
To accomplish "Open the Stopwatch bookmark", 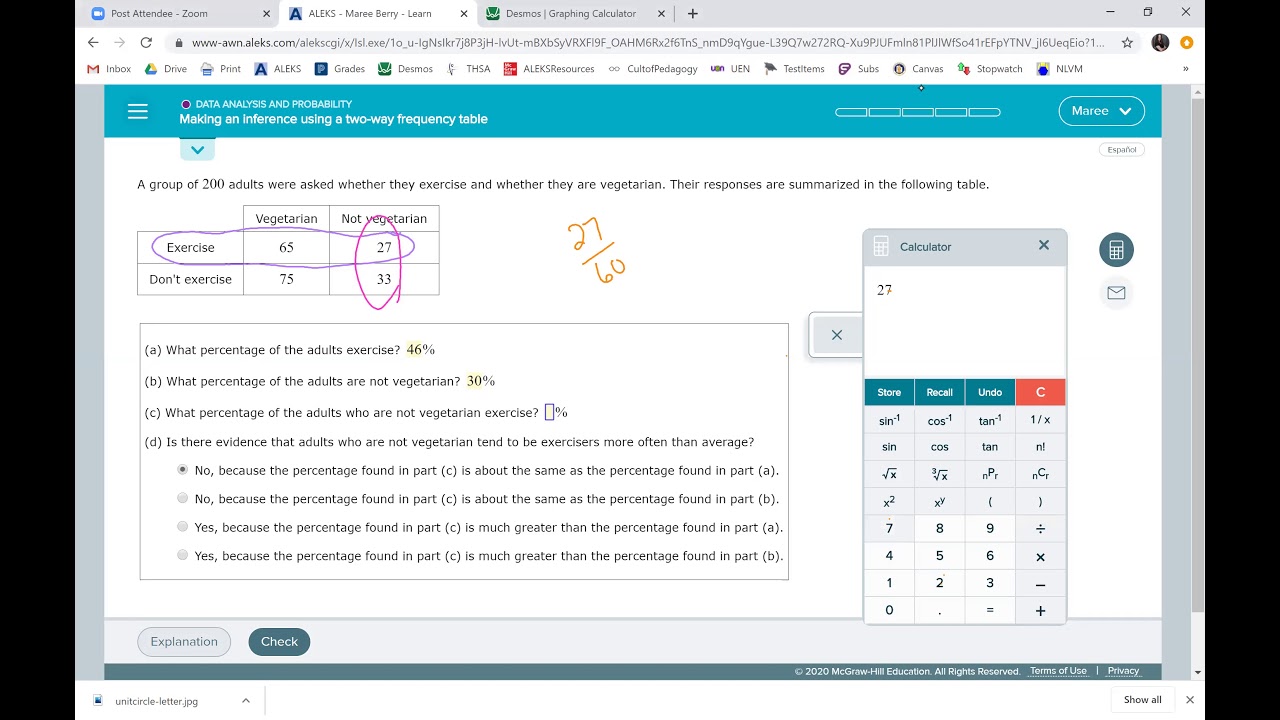I will (990, 69).
